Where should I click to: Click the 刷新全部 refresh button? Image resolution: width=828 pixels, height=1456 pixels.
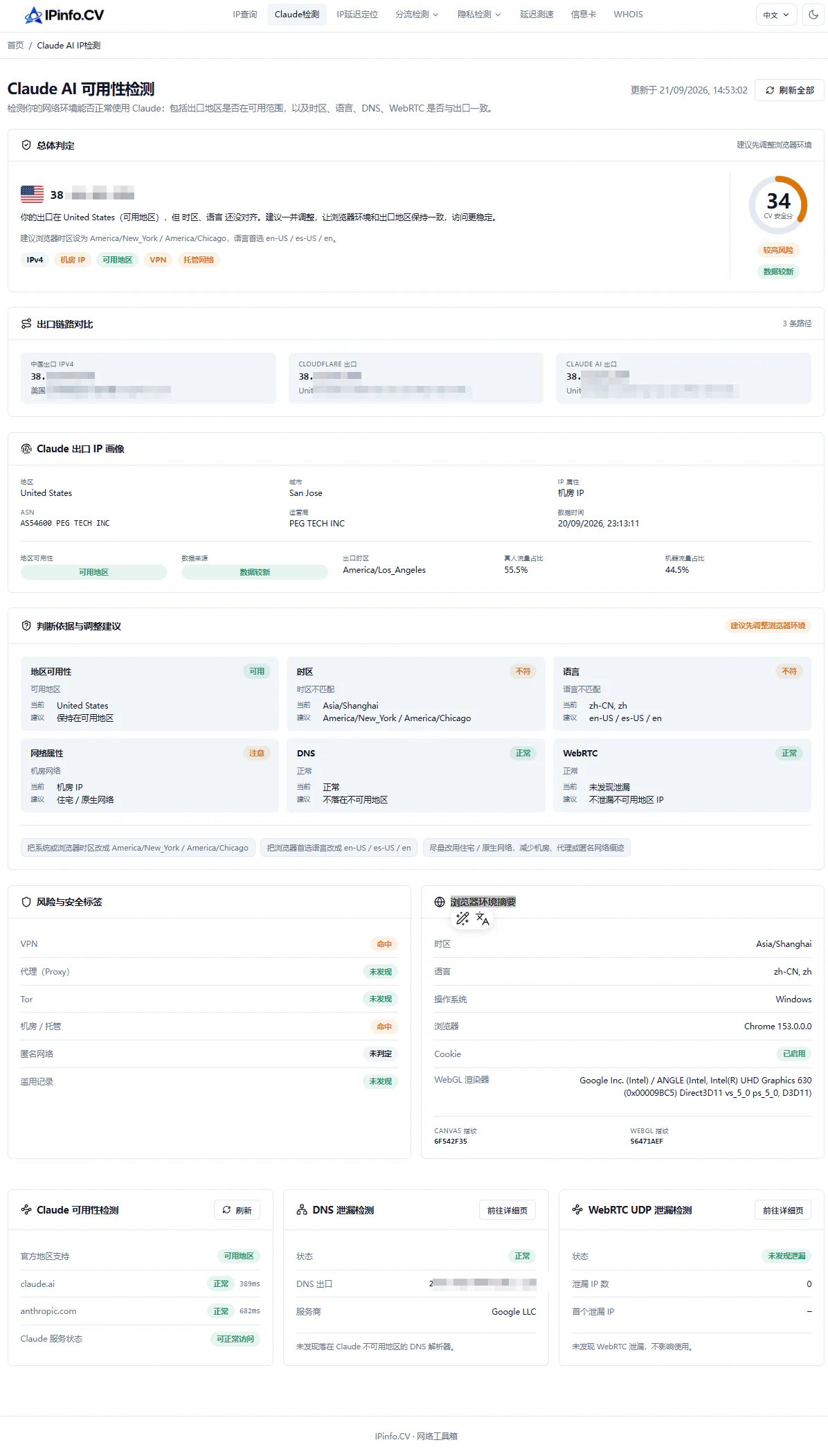coord(789,90)
